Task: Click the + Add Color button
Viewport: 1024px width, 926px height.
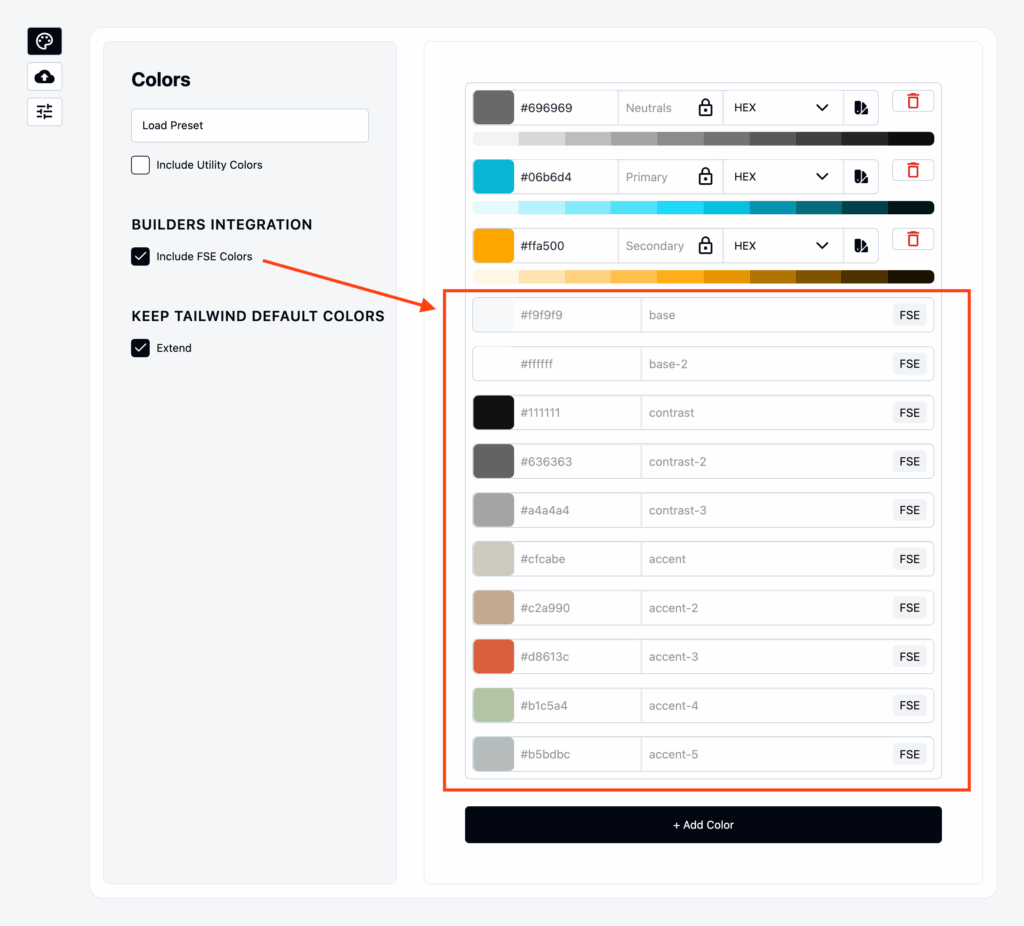Action: [x=703, y=824]
